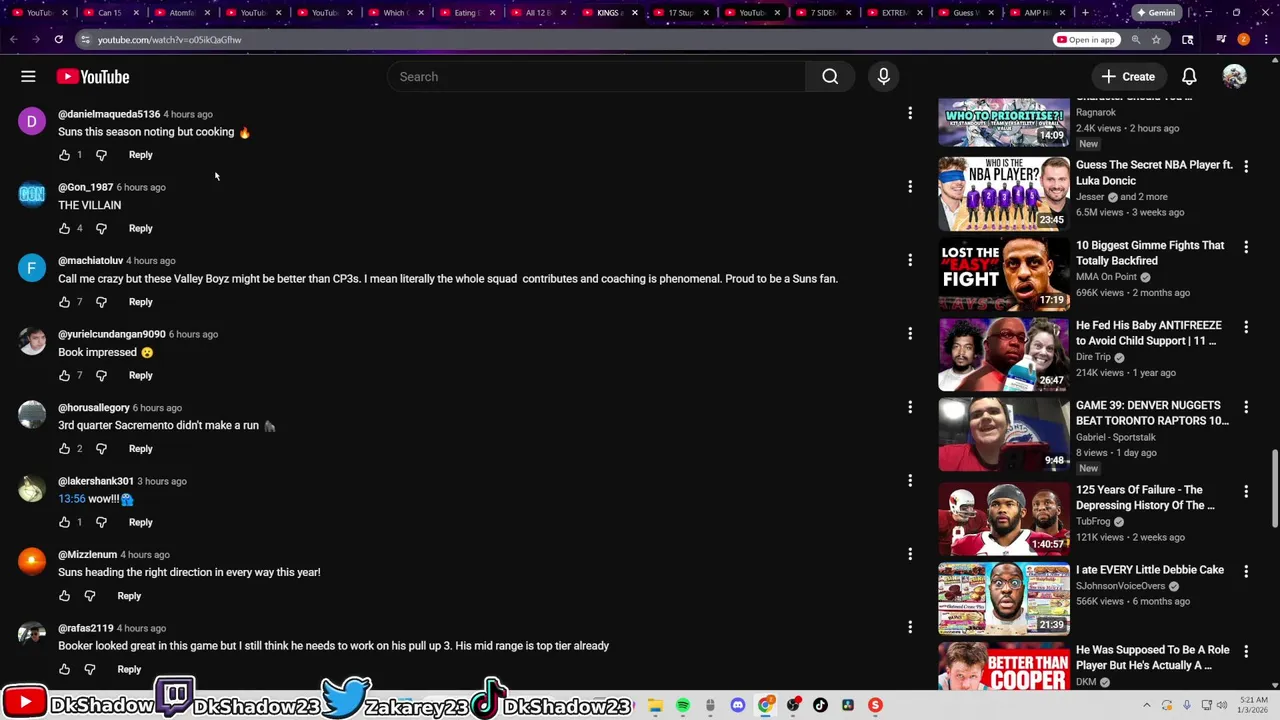The image size is (1280, 720).
Task: Open comment options for @yurielcundangan9090
Action: (x=910, y=334)
